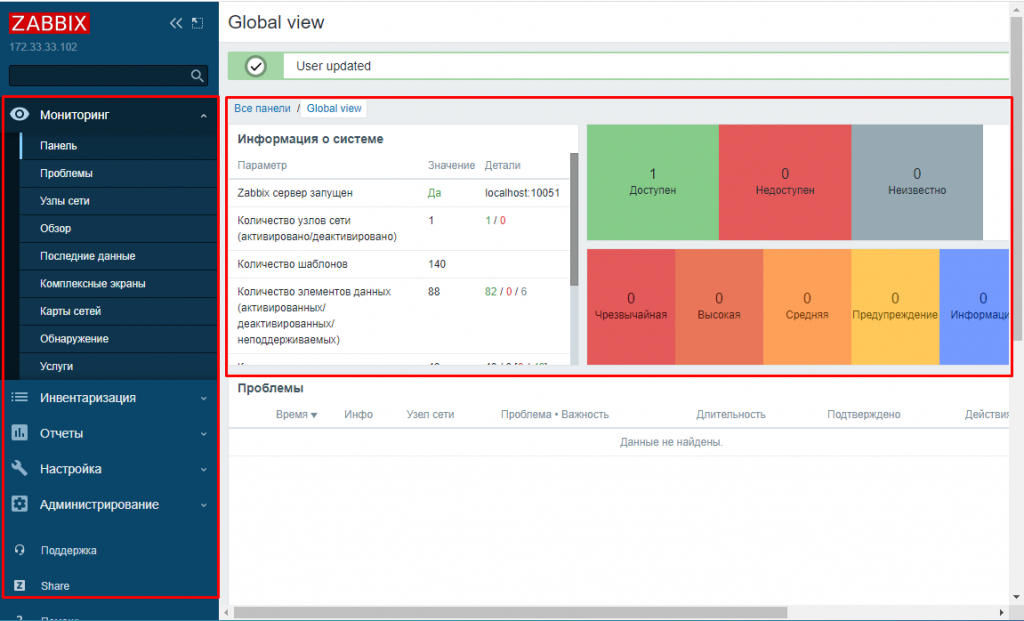This screenshot has width=1024, height=621.
Task: Click into the sidebar search field
Action: point(98,76)
